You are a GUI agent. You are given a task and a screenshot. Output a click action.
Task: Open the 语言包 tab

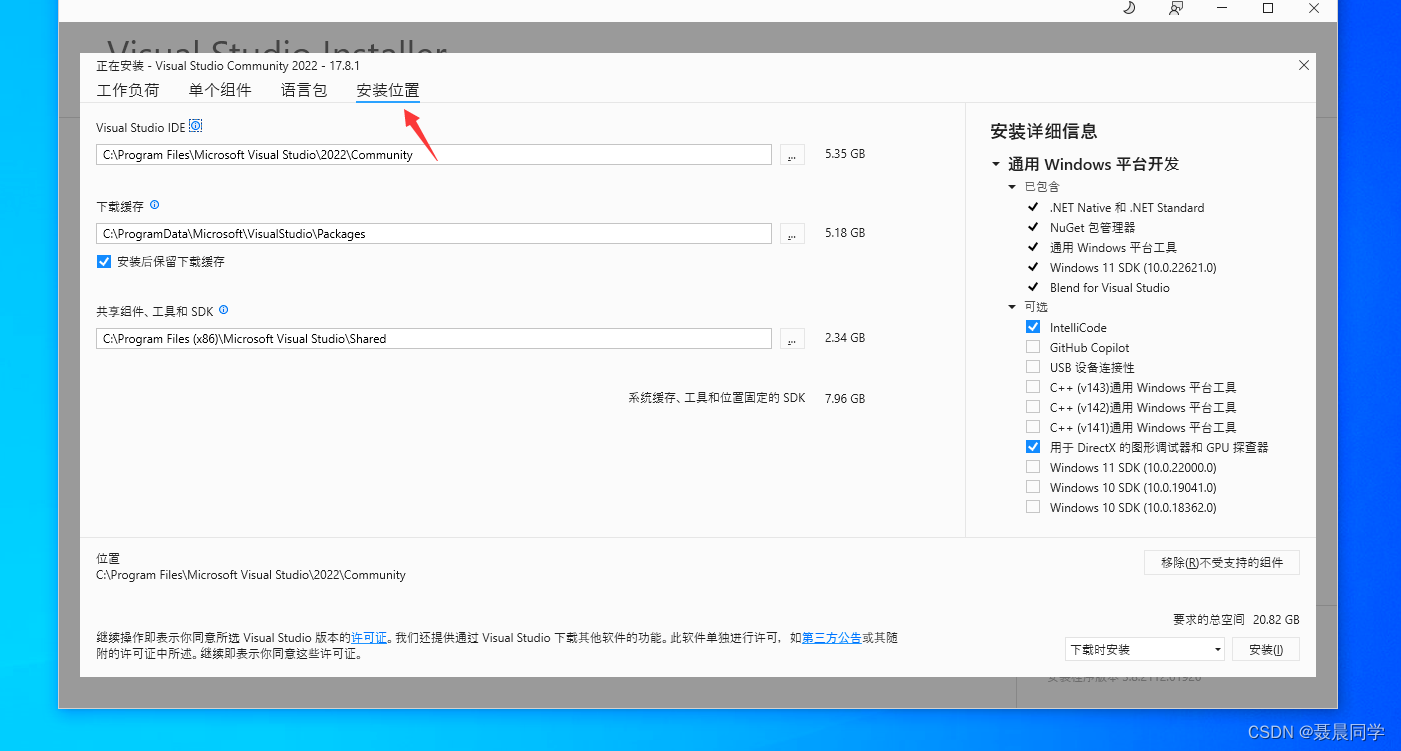click(x=304, y=89)
